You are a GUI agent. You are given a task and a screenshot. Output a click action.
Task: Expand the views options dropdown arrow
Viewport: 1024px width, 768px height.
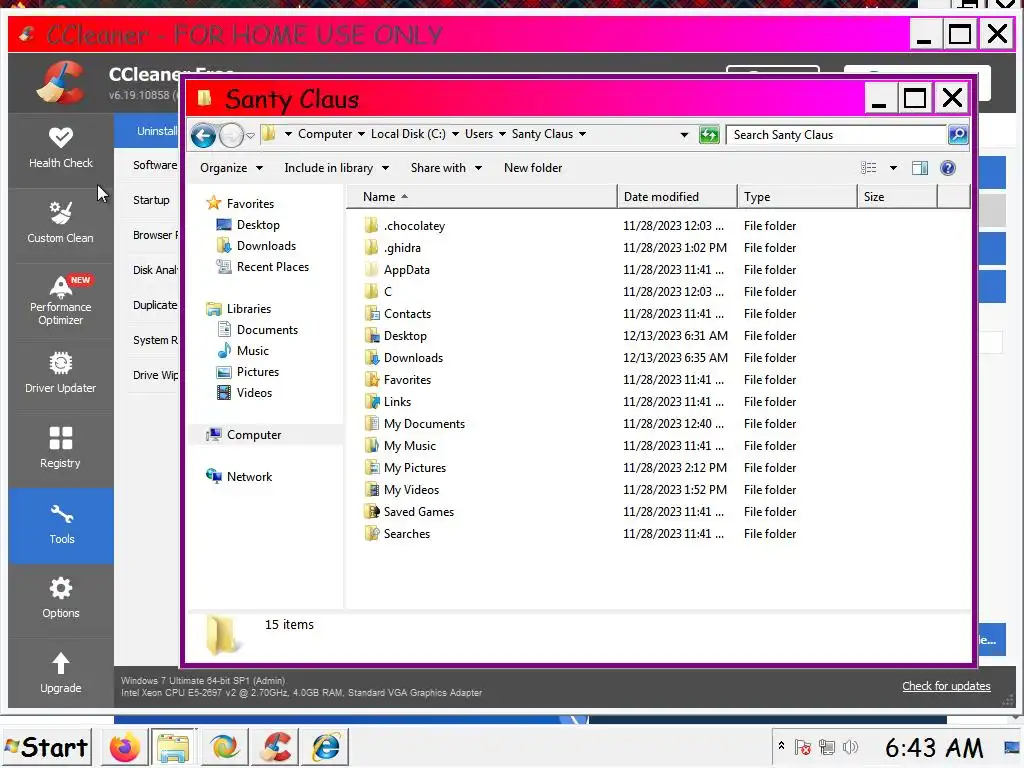pos(893,168)
